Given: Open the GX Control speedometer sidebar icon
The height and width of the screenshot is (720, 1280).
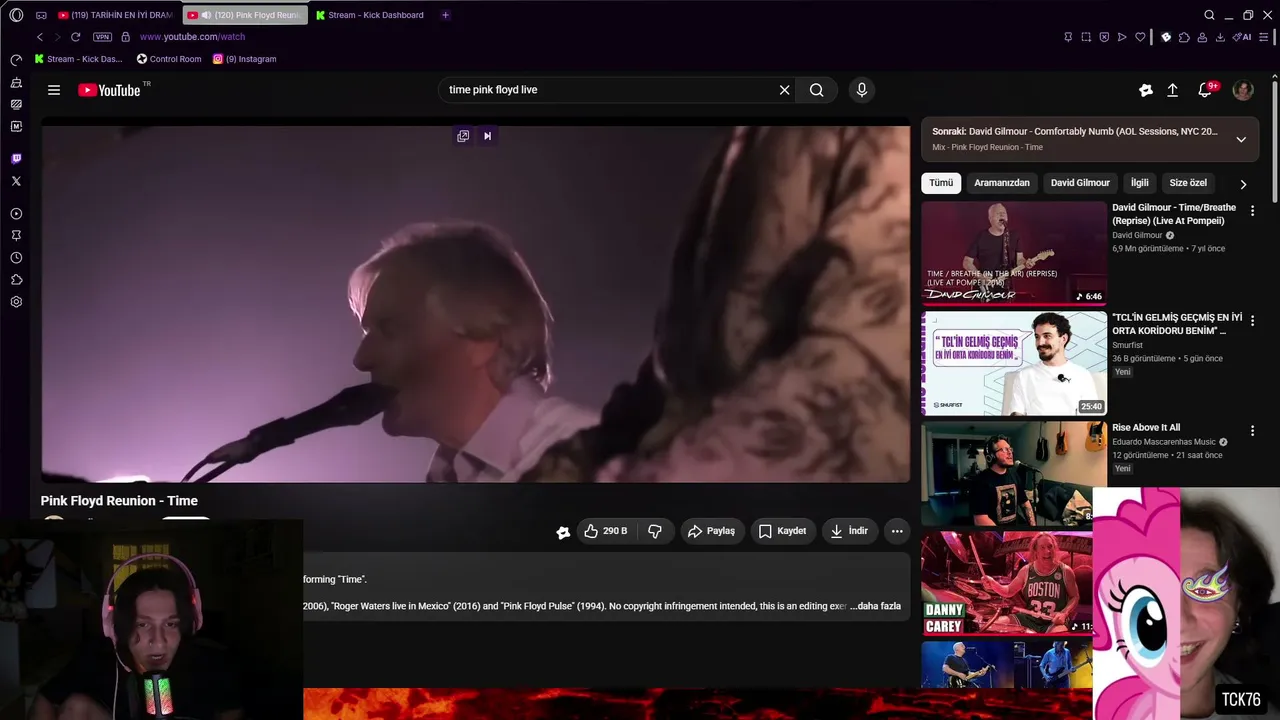Looking at the screenshot, I should click(16, 60).
